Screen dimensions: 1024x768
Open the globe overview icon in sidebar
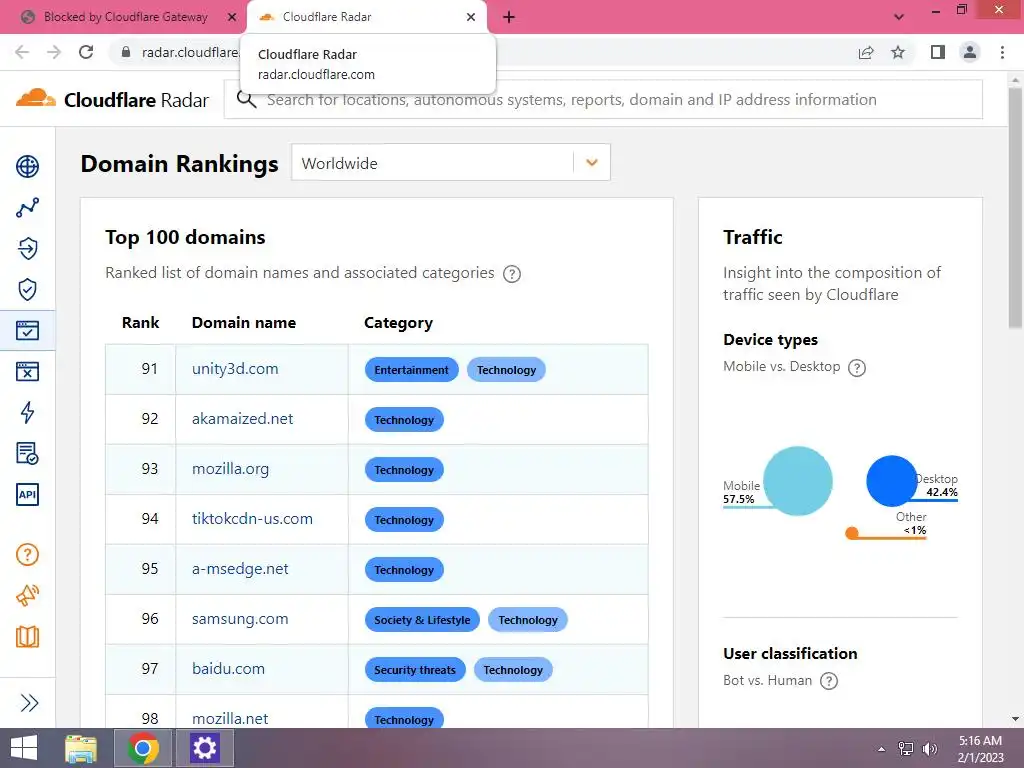point(27,167)
